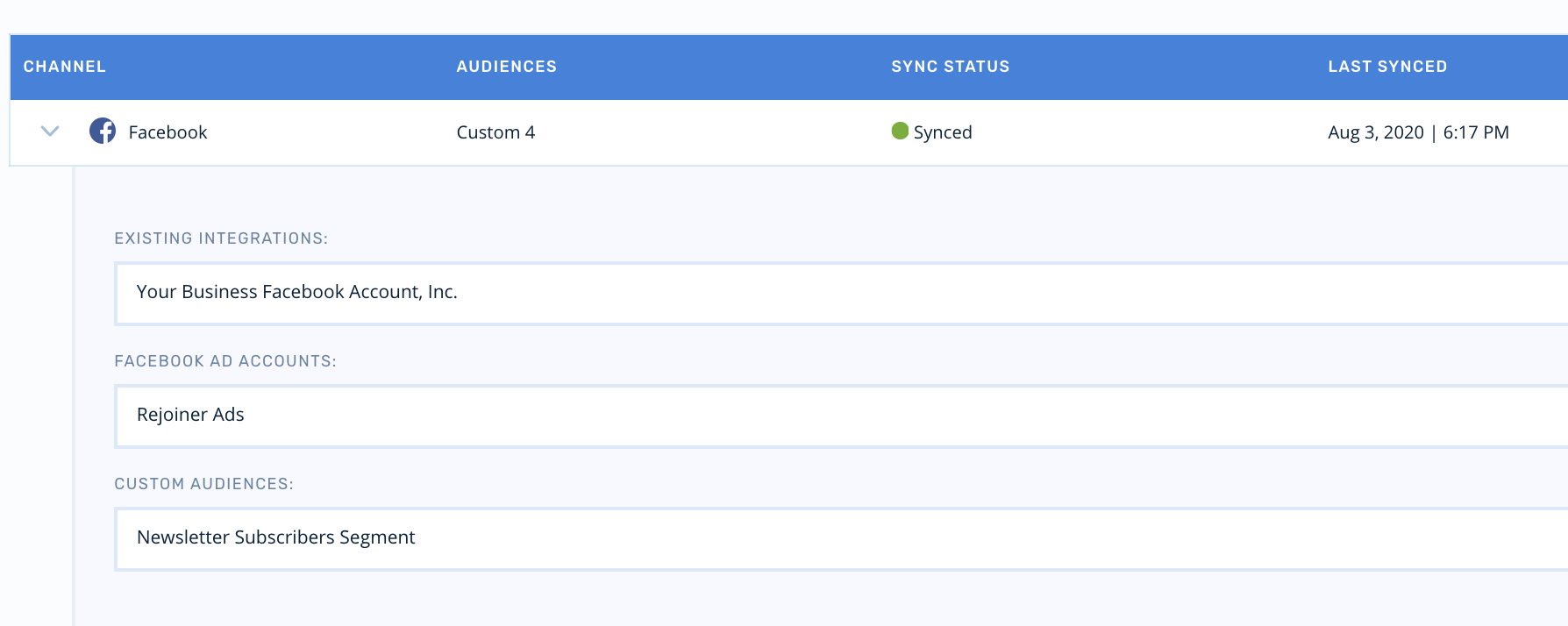Image resolution: width=1568 pixels, height=626 pixels.
Task: Click the Aug 3, 2020 date
Action: (1375, 132)
